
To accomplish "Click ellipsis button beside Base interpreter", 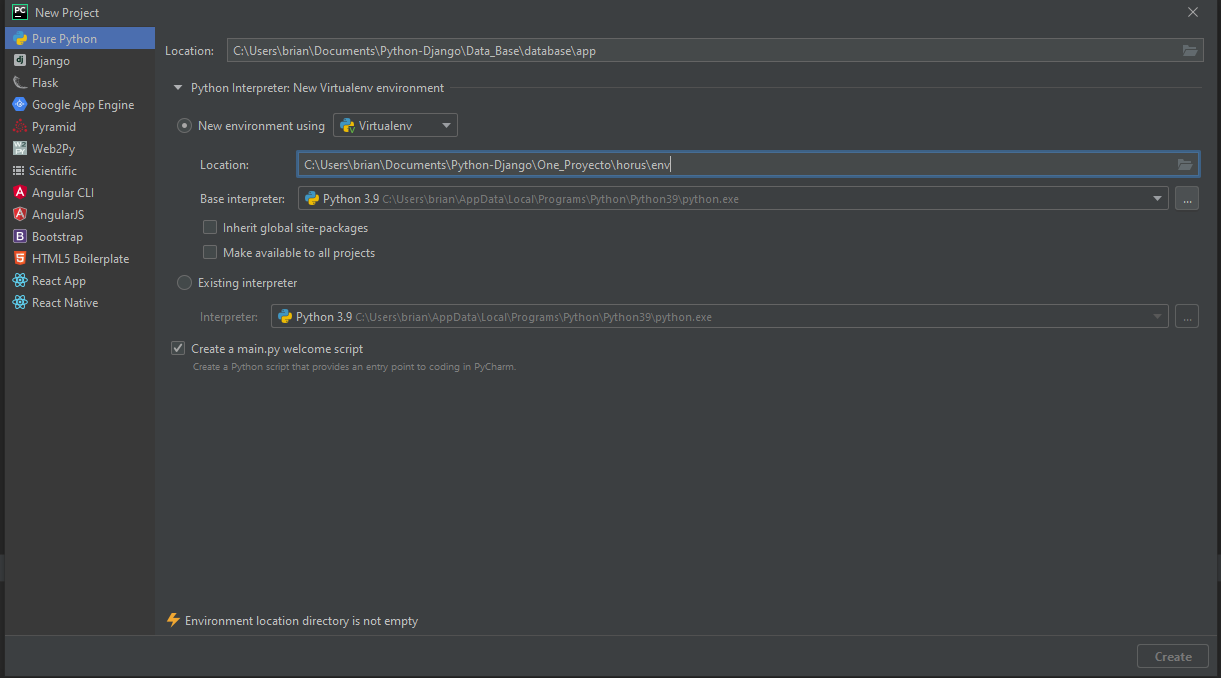I will (x=1187, y=199).
